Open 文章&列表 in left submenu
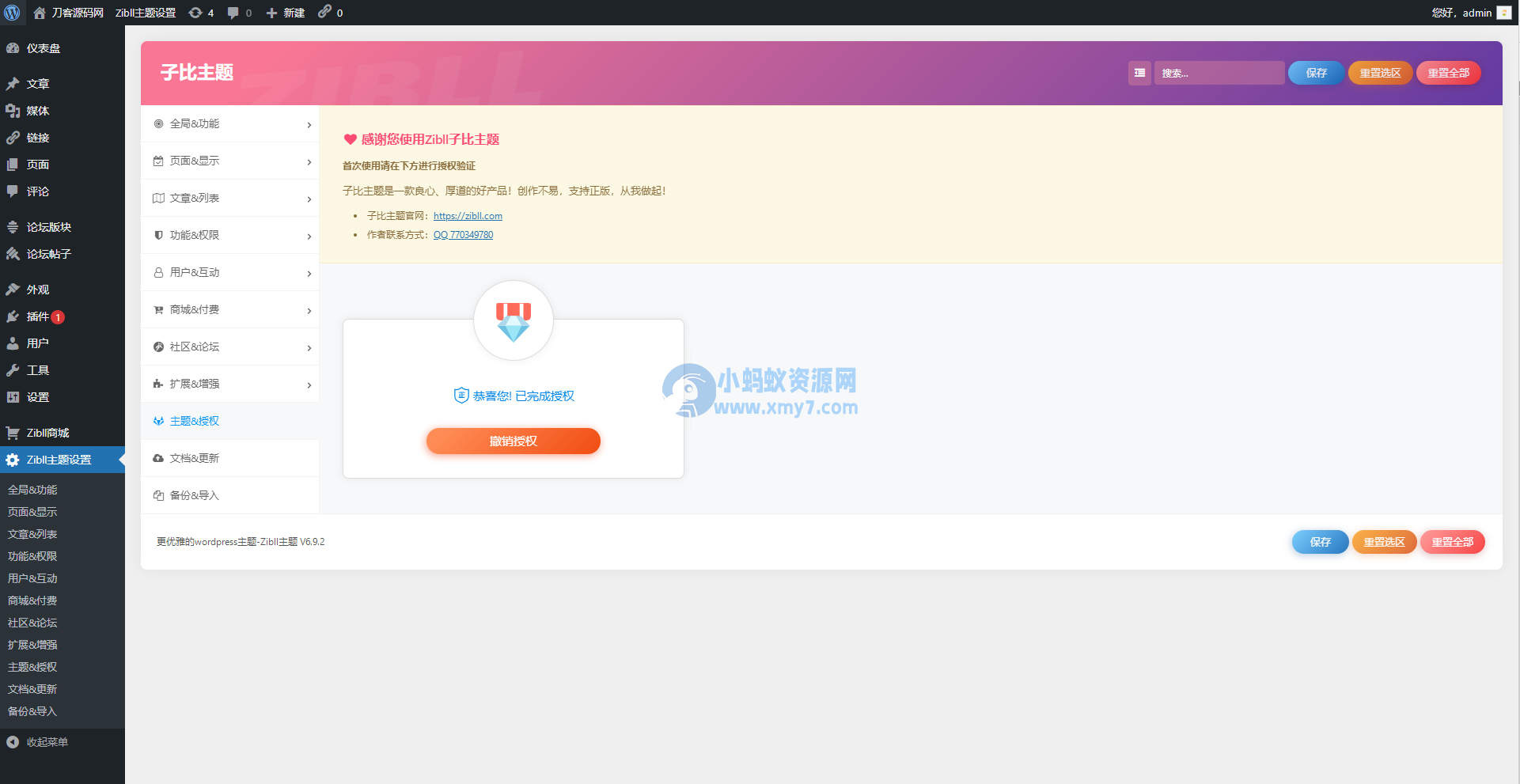The height and width of the screenshot is (784, 1520). click(32, 534)
